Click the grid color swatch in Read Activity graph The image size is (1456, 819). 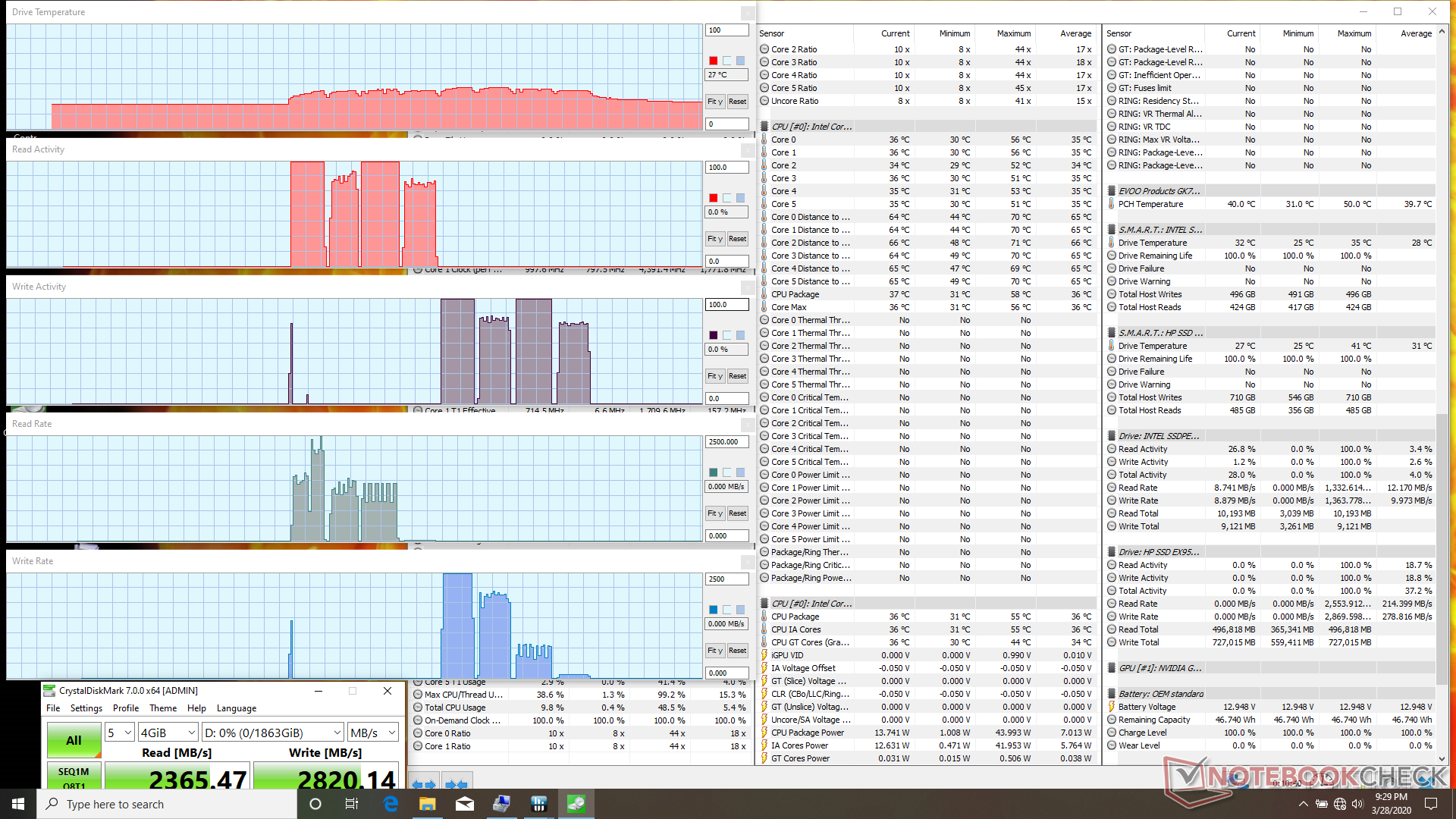tap(740, 198)
